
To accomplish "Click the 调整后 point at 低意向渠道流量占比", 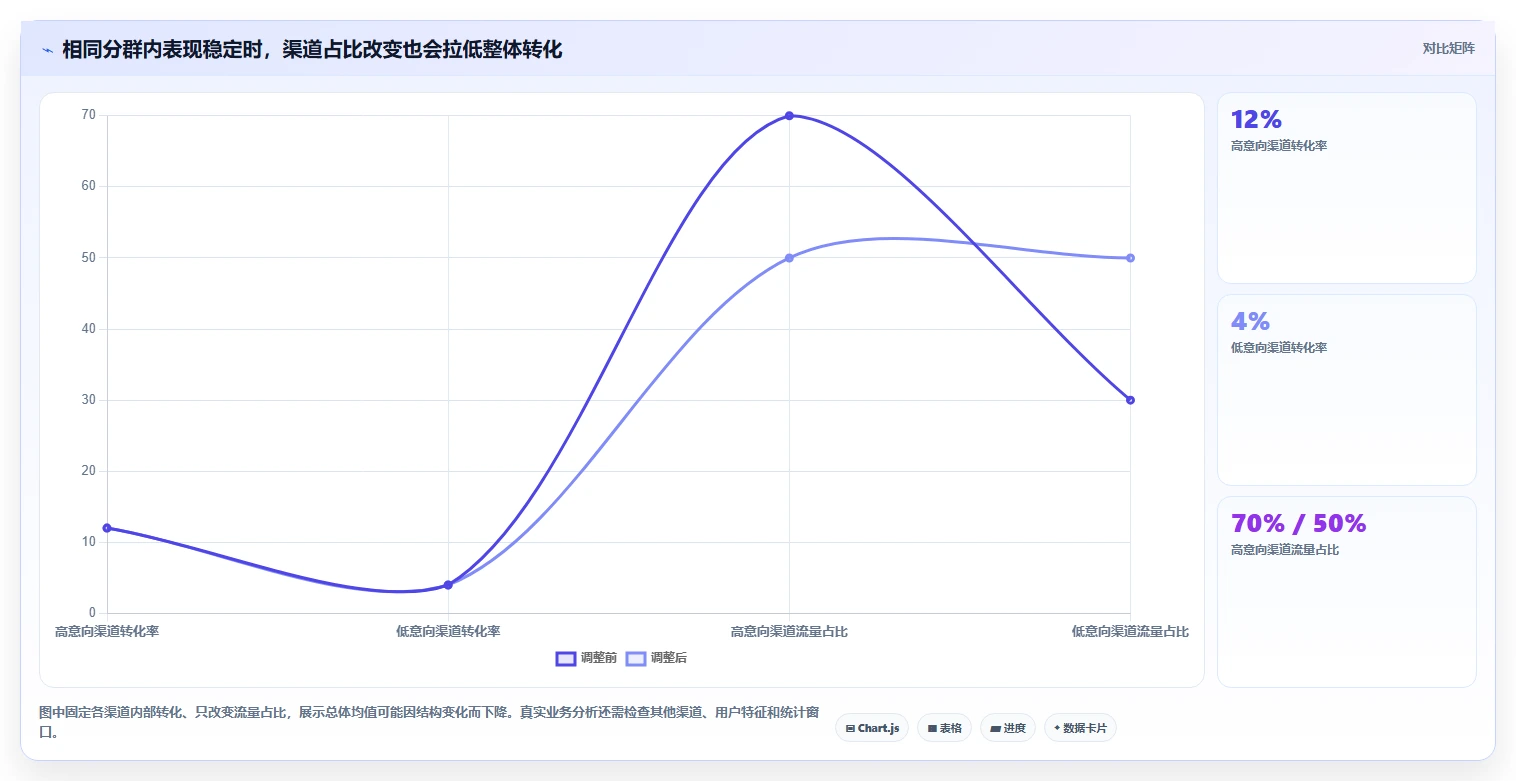I will [x=1130, y=258].
